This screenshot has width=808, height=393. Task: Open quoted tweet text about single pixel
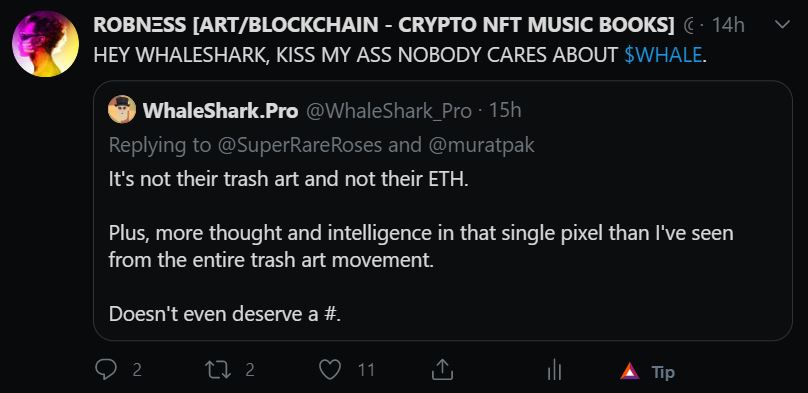[421, 247]
